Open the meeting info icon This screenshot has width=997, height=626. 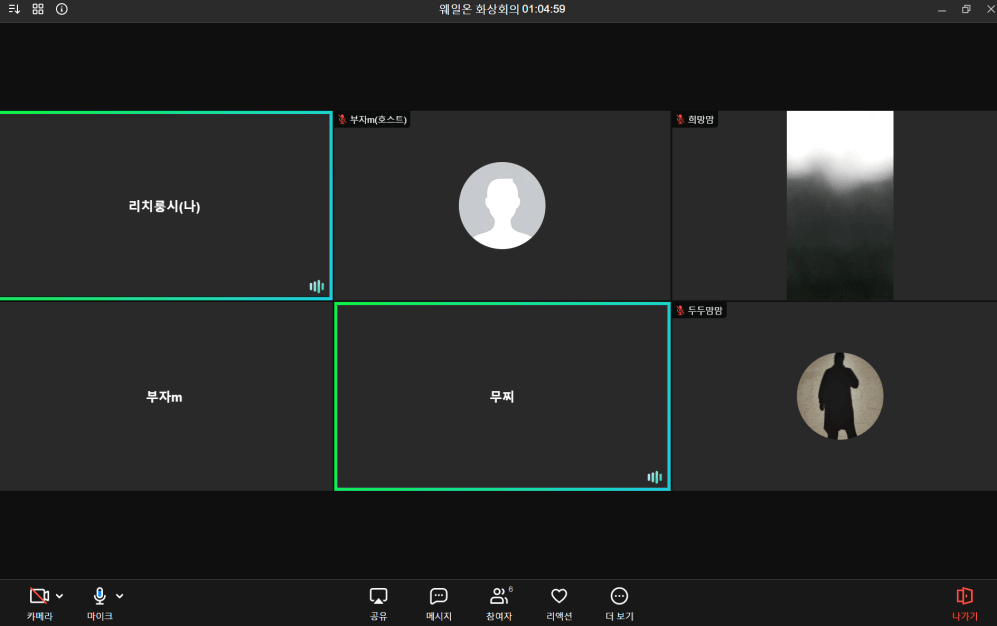pyautogui.click(x=62, y=9)
